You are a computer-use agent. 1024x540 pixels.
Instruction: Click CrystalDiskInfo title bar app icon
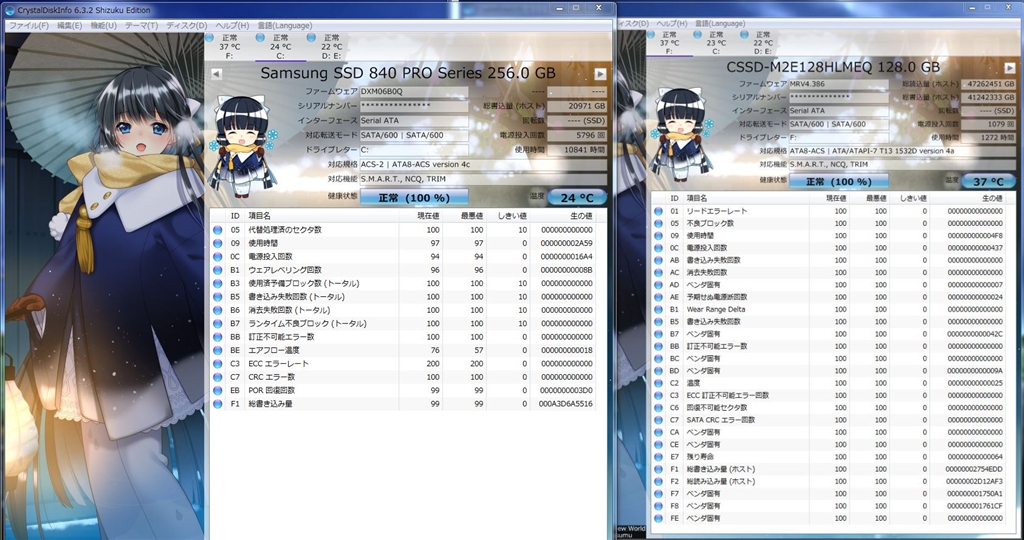(10, 10)
